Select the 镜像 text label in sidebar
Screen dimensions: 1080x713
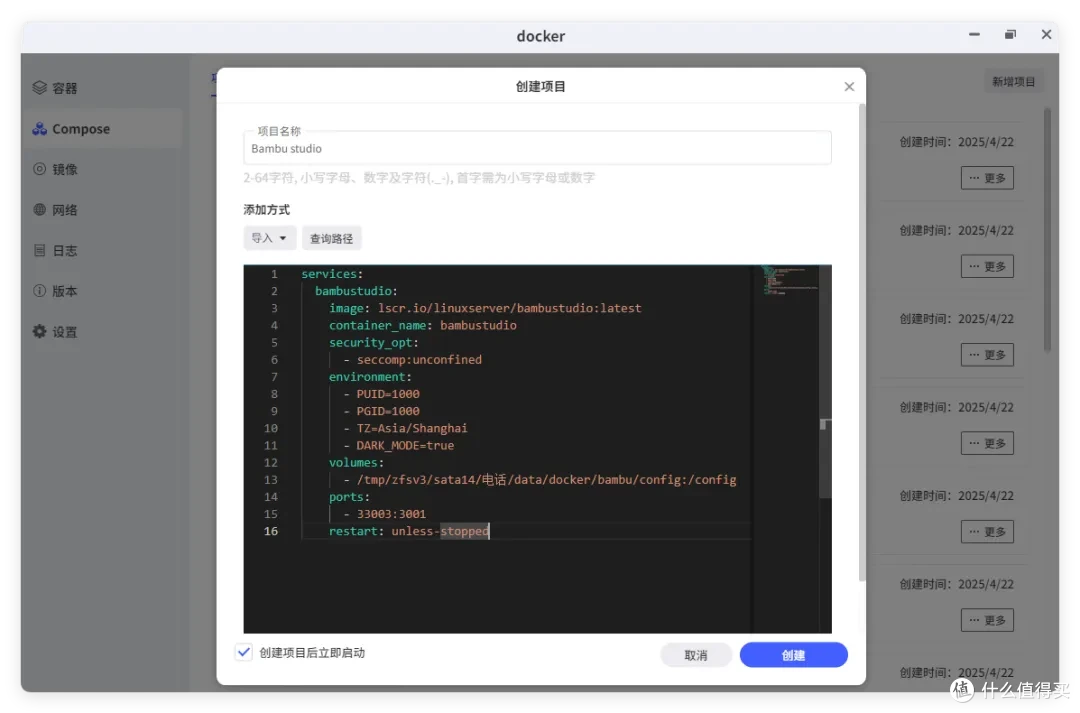tap(65, 169)
